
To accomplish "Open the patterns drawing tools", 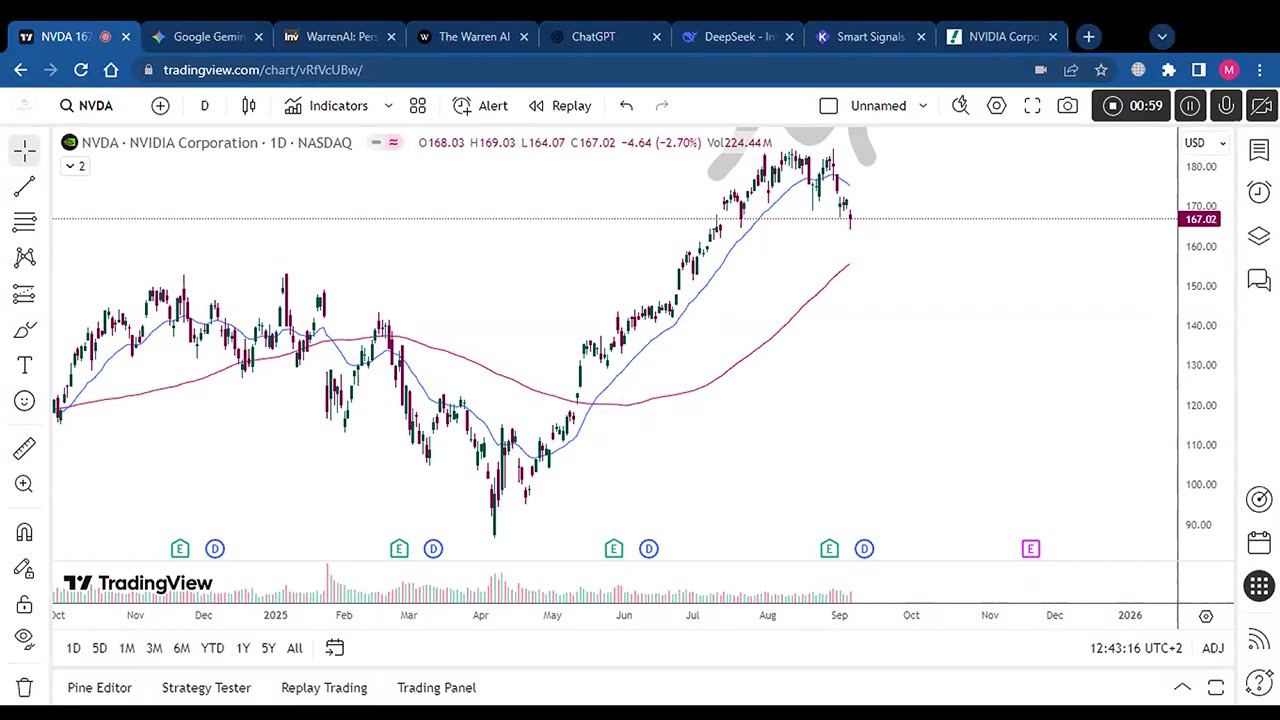I will point(25,258).
